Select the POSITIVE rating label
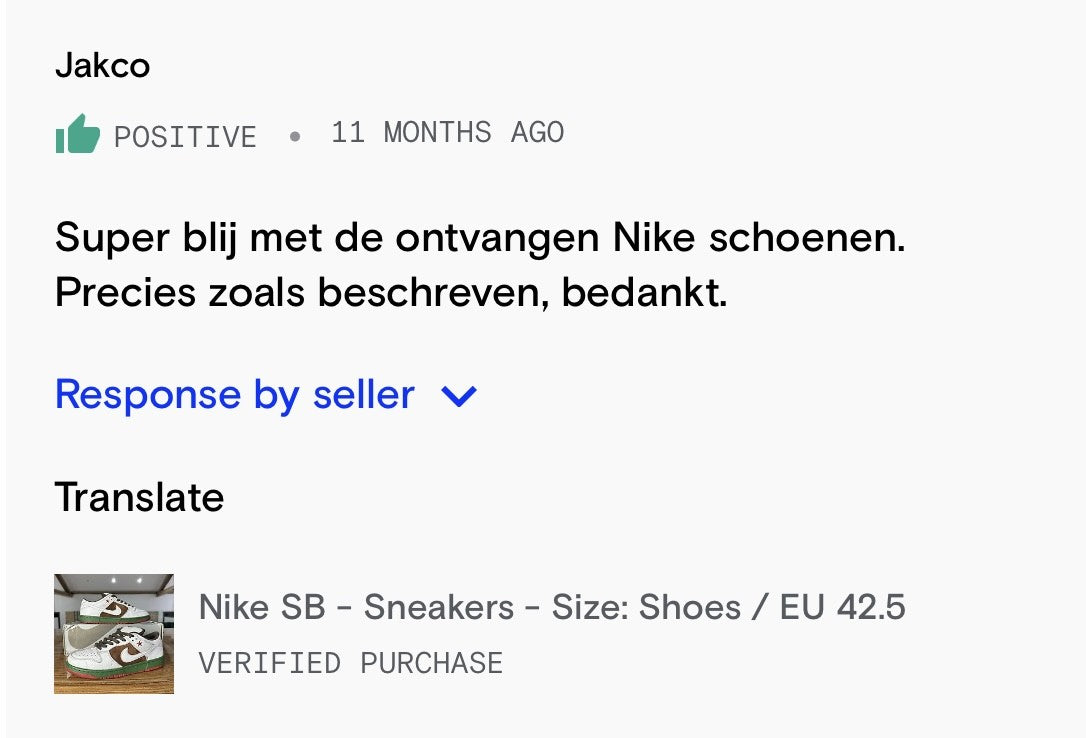 [x=185, y=136]
